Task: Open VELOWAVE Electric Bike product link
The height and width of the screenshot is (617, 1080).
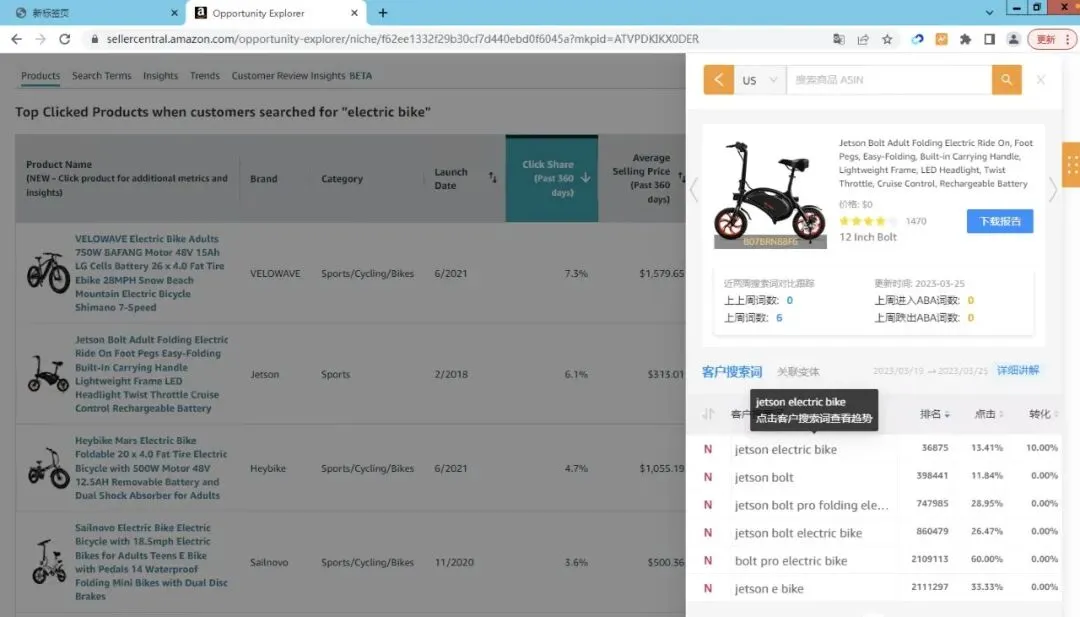Action: (x=149, y=273)
